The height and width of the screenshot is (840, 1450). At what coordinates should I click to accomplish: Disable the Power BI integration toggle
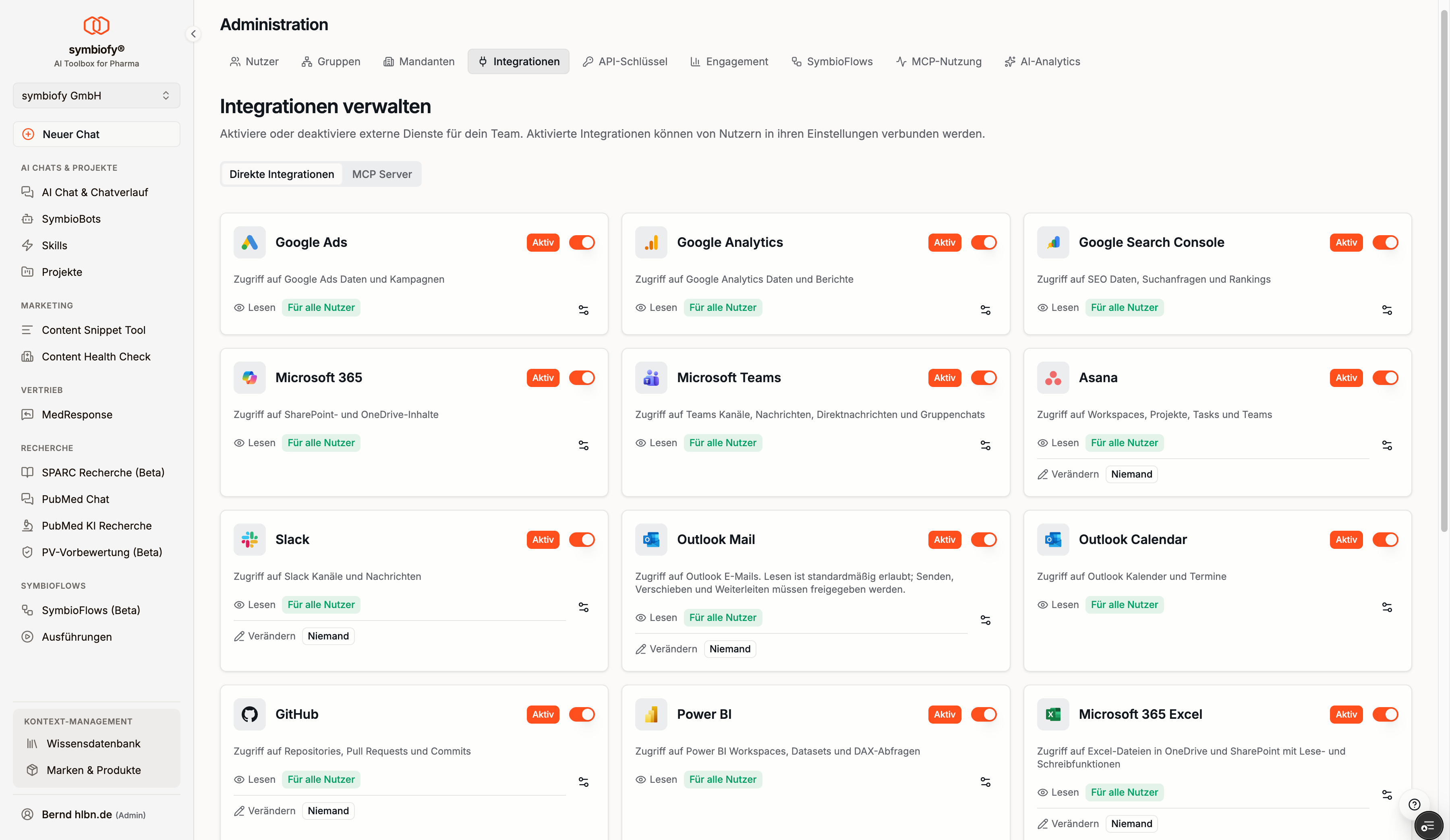click(x=983, y=714)
